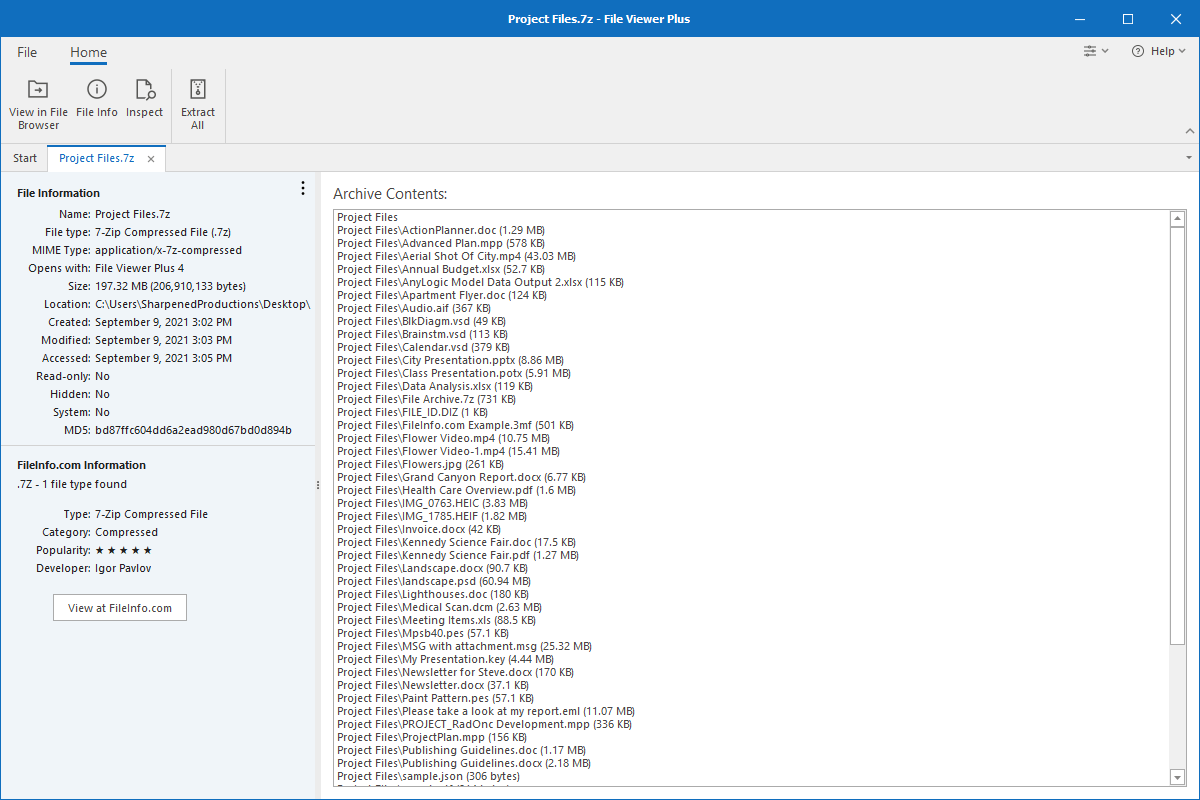Activate the Inspect tool
The height and width of the screenshot is (800, 1200).
[144, 99]
